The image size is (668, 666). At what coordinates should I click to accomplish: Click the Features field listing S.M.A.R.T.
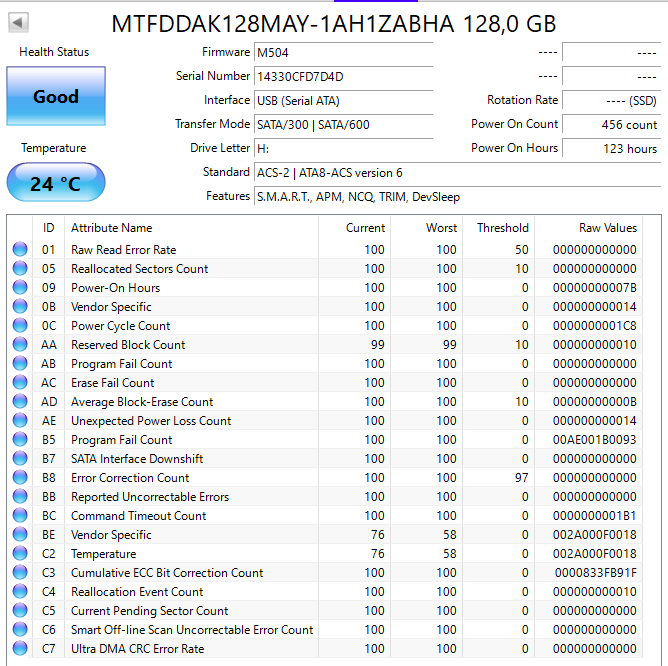point(456,197)
